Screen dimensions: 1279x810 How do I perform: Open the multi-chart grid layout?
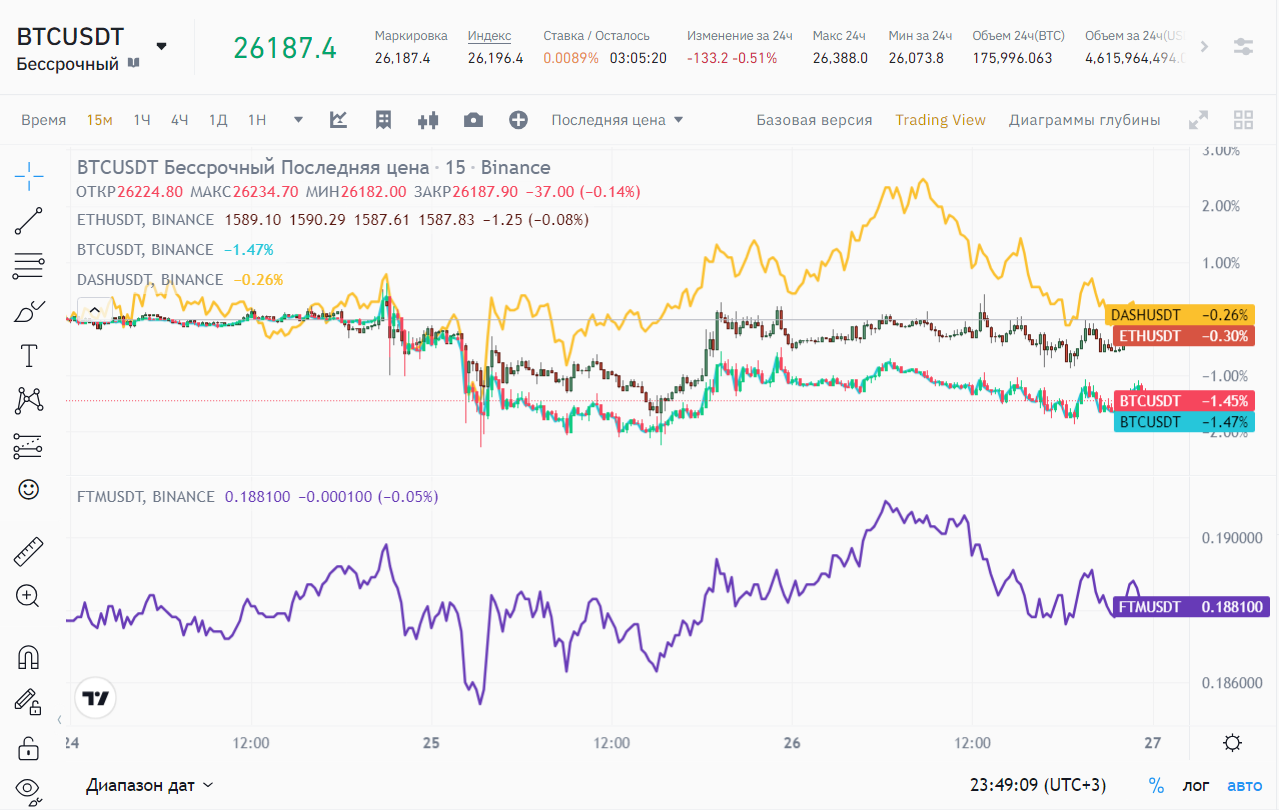(x=1243, y=121)
